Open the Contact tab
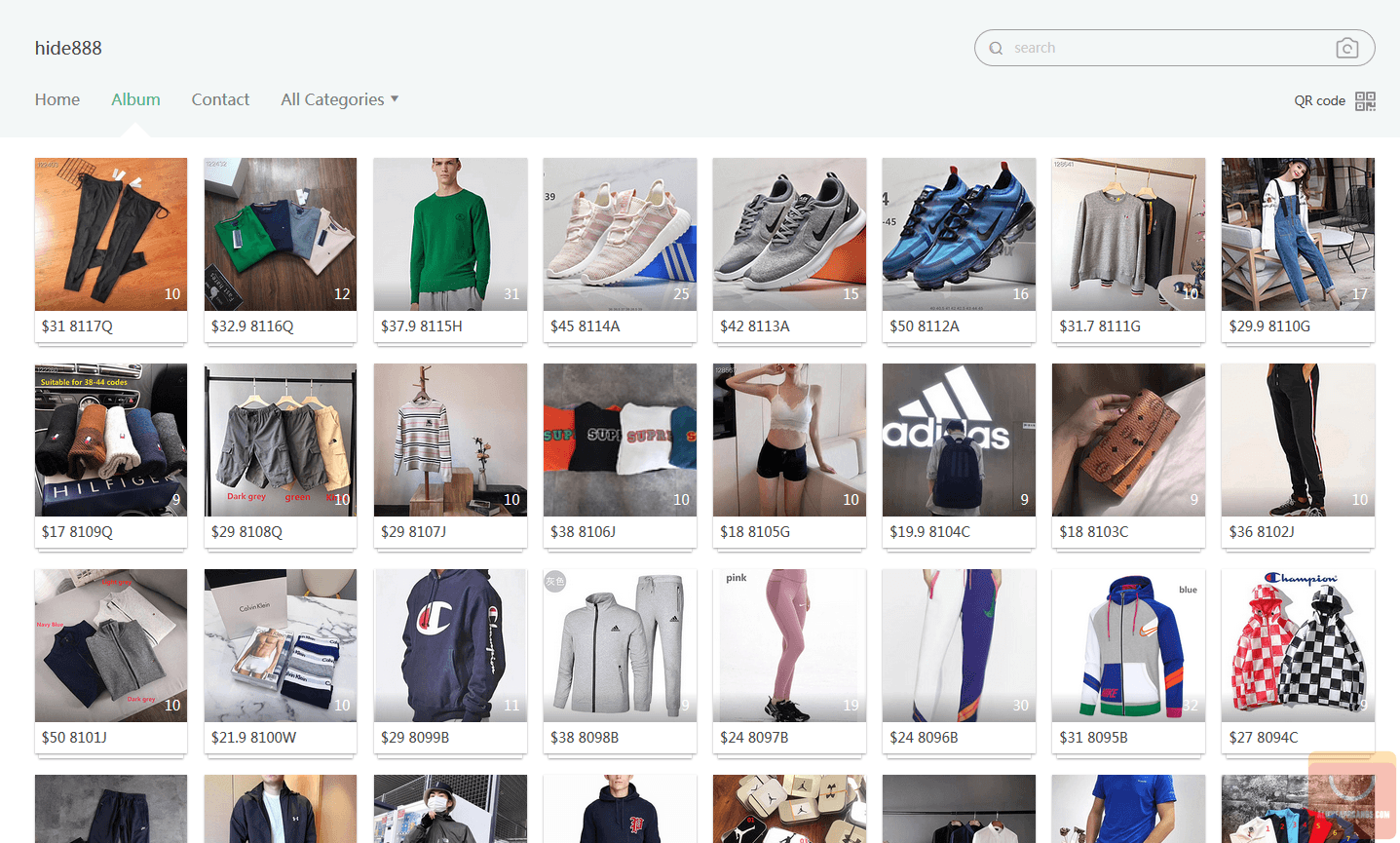 [x=220, y=99]
